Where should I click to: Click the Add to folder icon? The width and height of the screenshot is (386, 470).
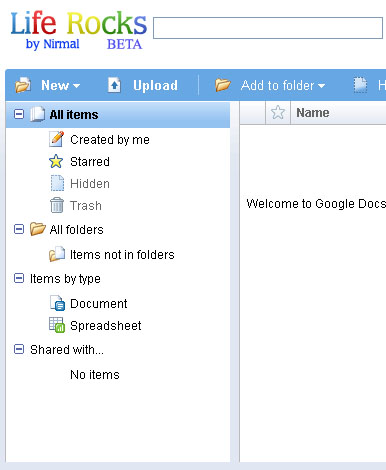(x=222, y=85)
